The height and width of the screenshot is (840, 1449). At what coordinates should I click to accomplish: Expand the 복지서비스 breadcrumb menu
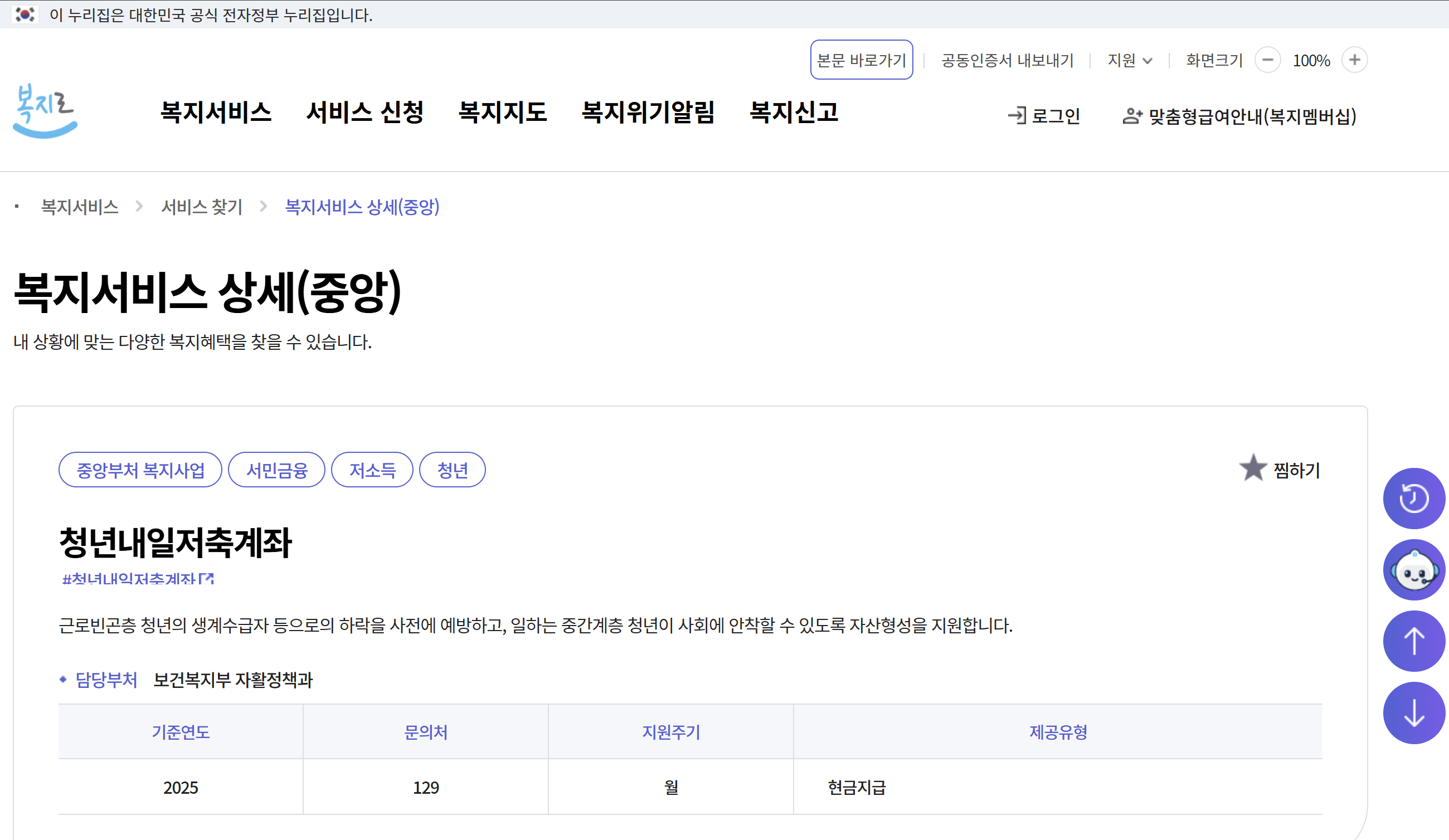(80, 207)
